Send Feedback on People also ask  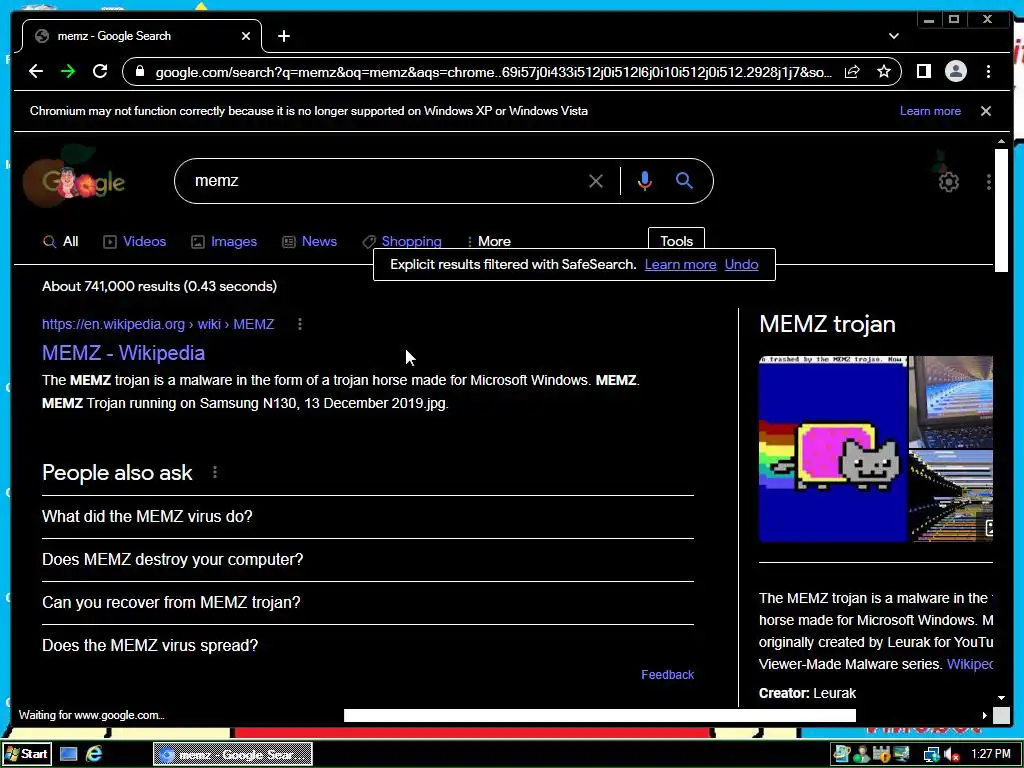tap(667, 675)
